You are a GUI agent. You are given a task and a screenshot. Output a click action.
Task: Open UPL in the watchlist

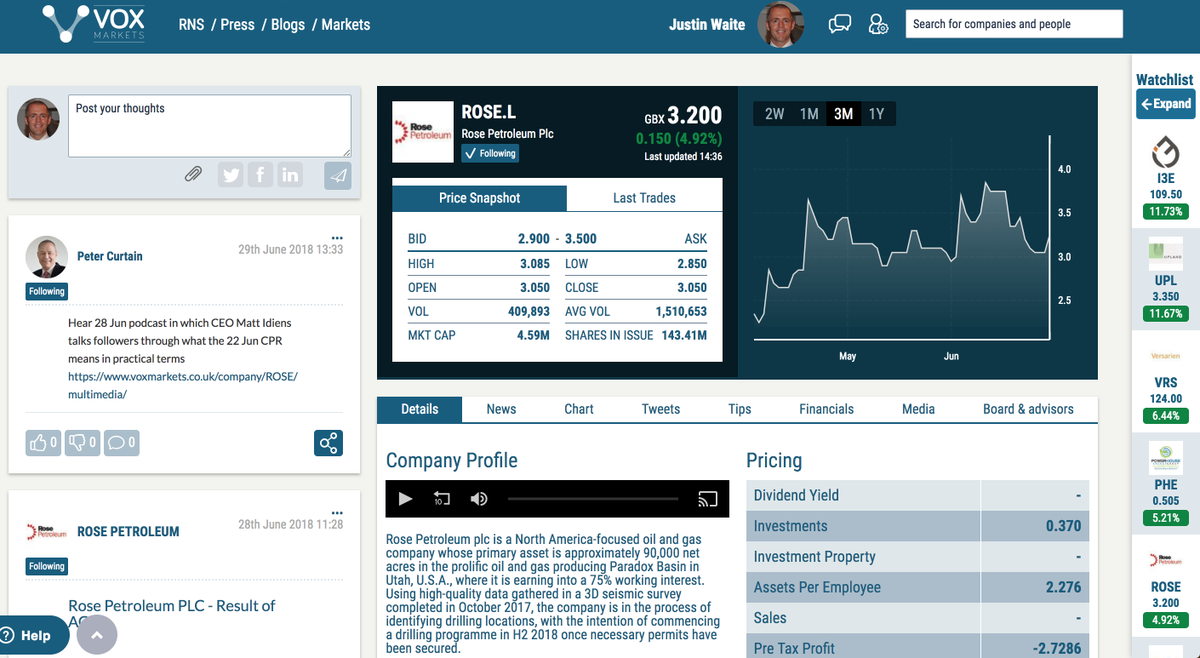tap(1166, 281)
